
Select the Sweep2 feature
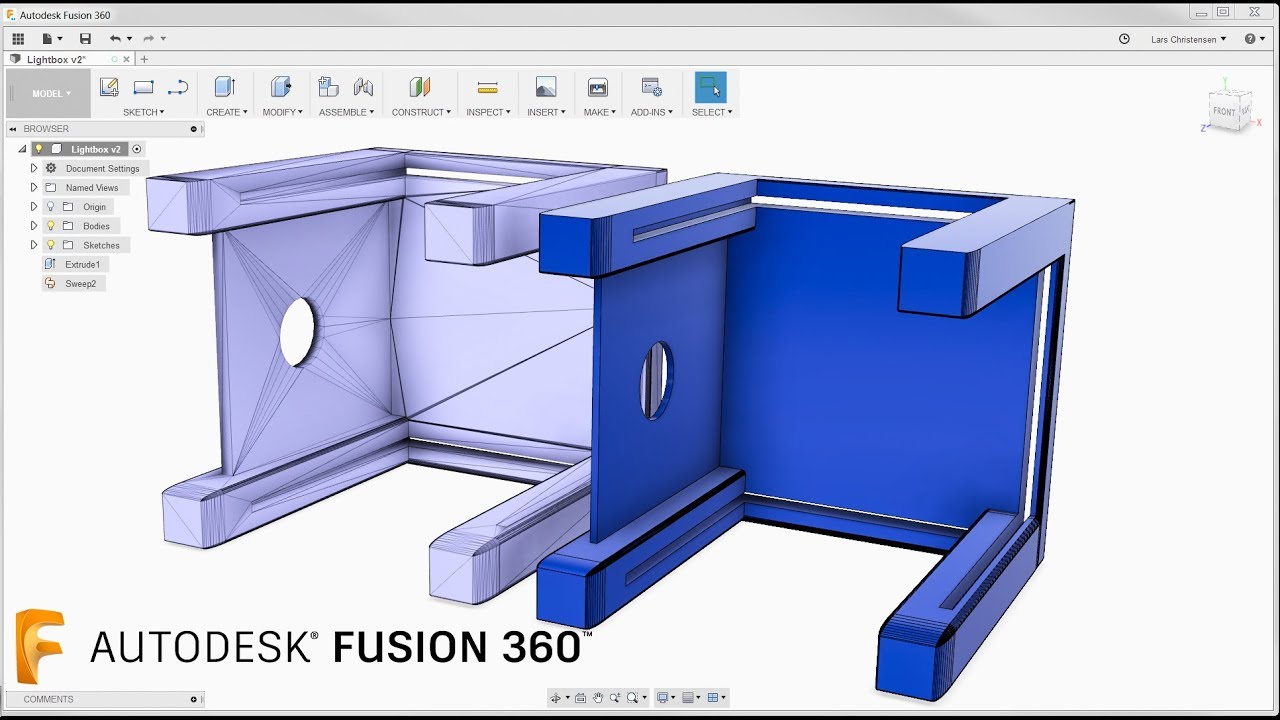[x=73, y=284]
